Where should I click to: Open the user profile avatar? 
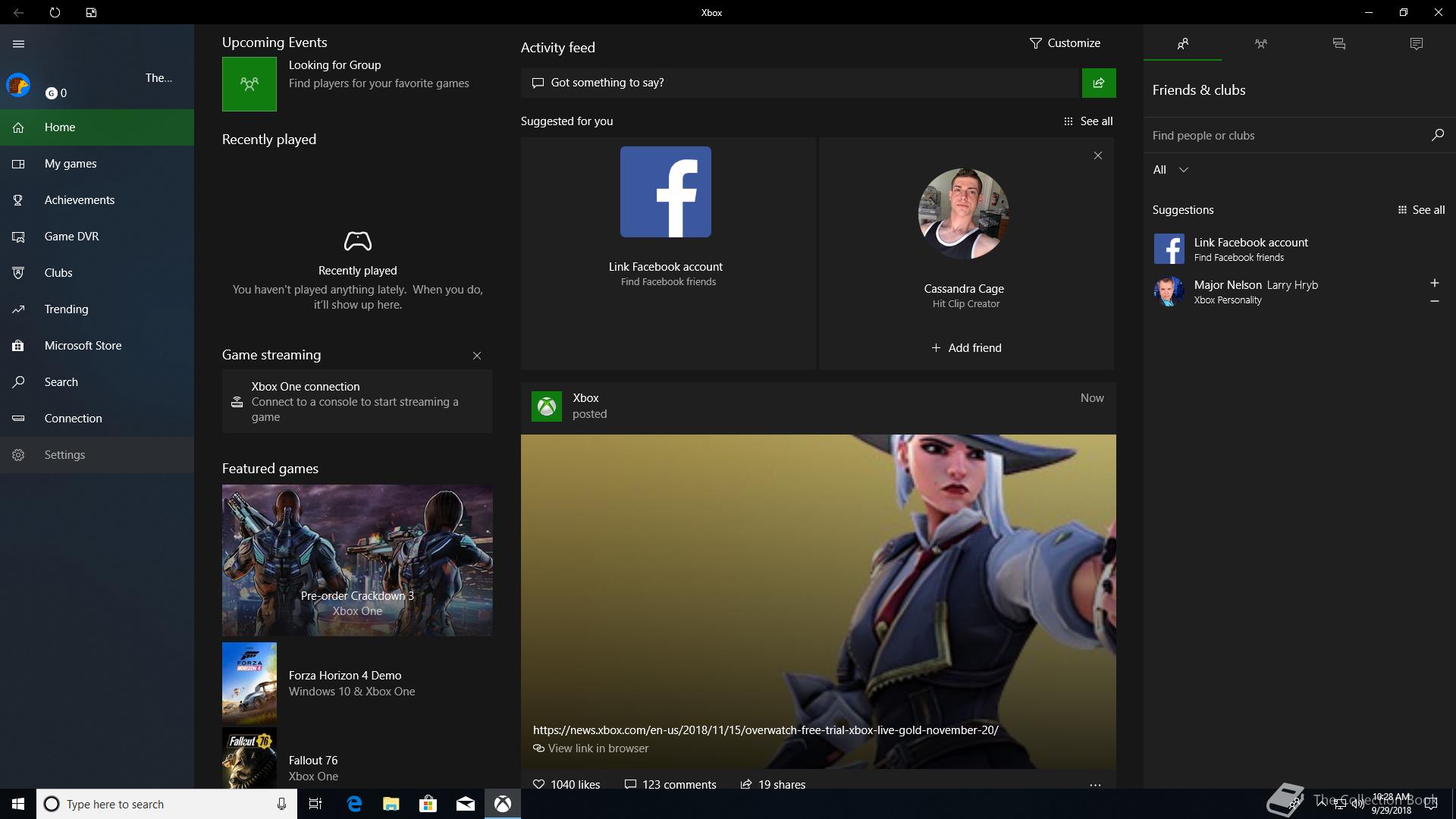click(x=18, y=85)
